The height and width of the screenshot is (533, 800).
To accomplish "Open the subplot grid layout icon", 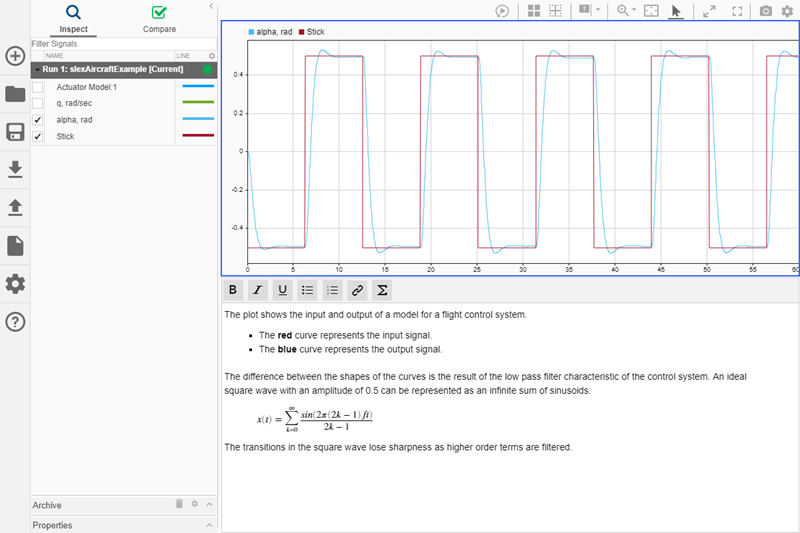I will click(534, 11).
